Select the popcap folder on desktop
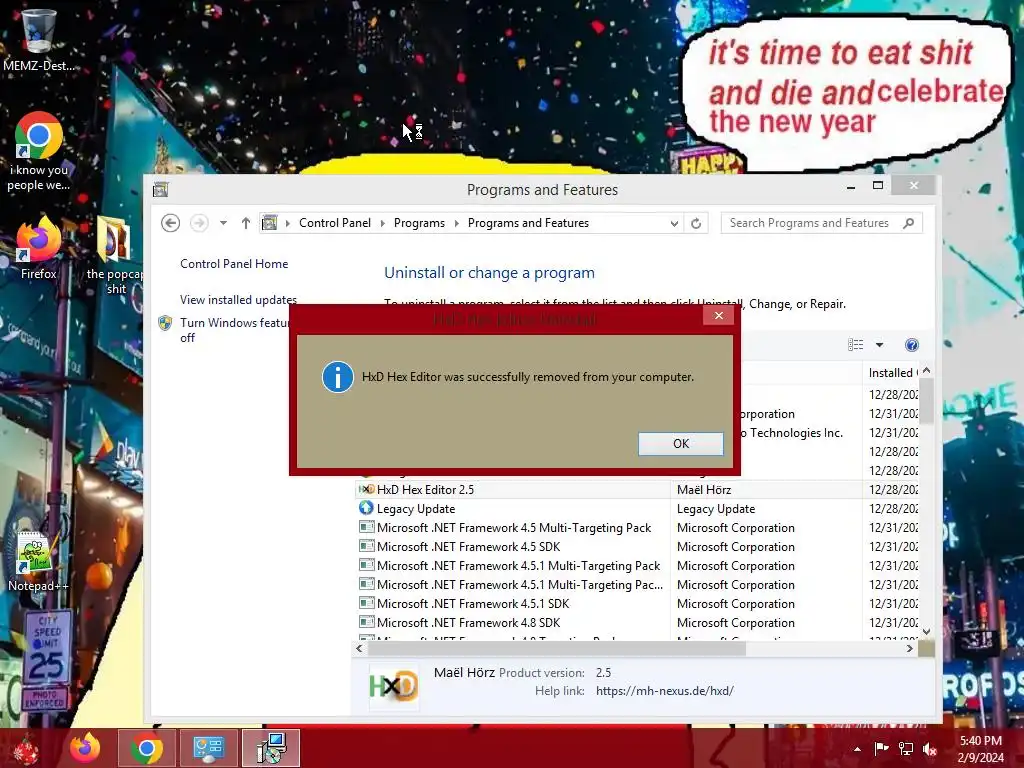 click(115, 256)
